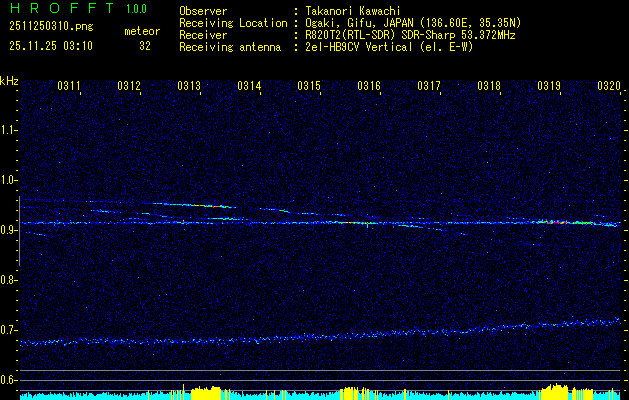Select the 0320 time label

609,87
